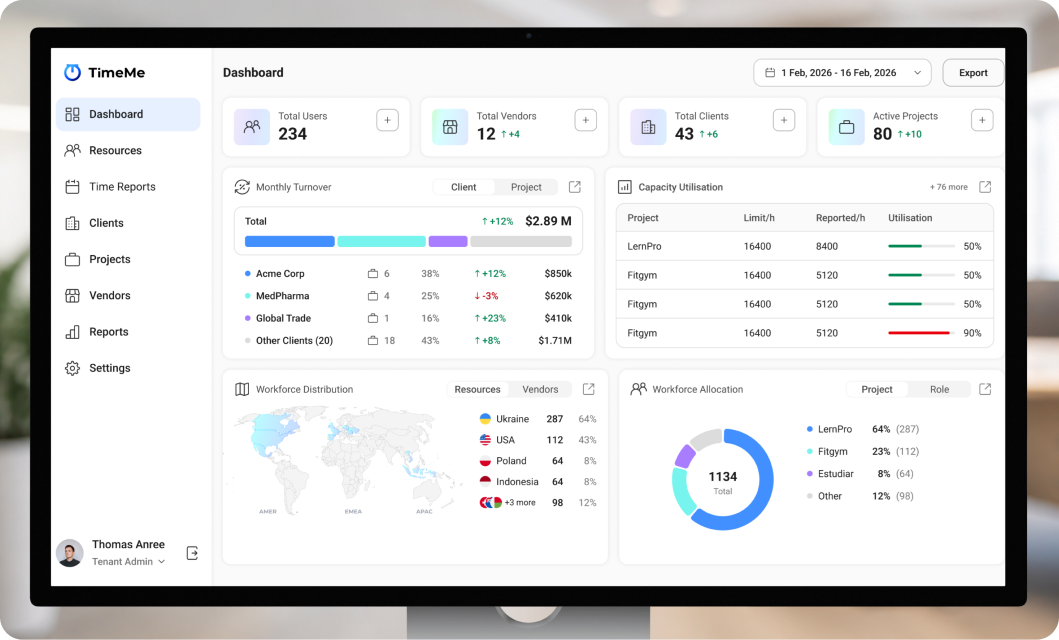This screenshot has width=1059, height=640.
Task: Click the Export button
Action: (x=973, y=73)
